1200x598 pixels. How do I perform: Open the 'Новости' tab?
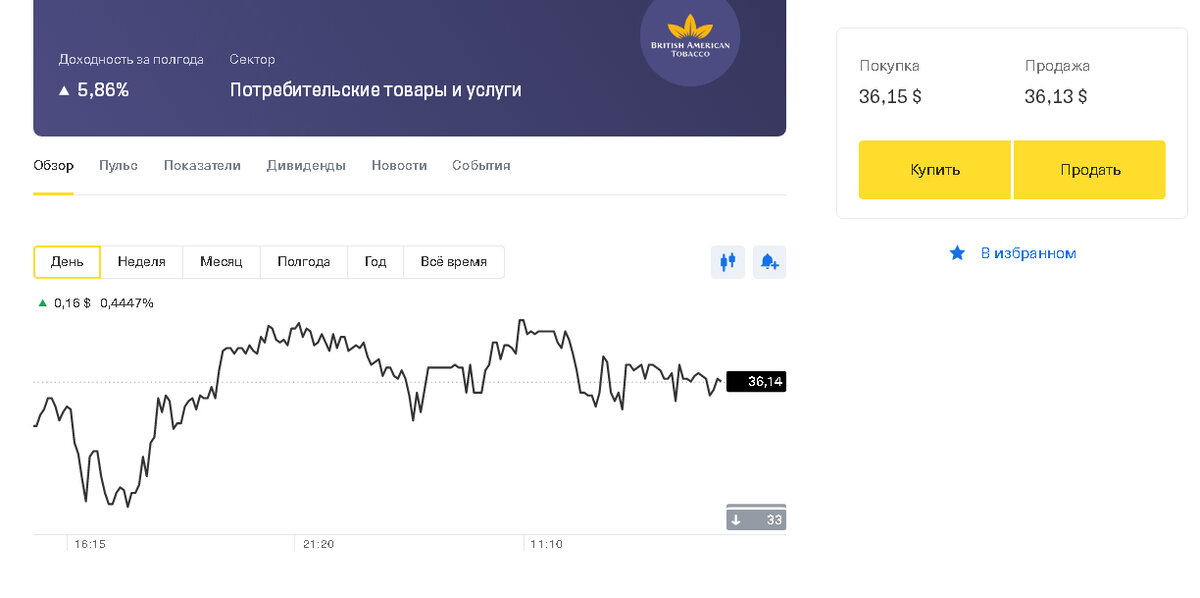click(399, 165)
